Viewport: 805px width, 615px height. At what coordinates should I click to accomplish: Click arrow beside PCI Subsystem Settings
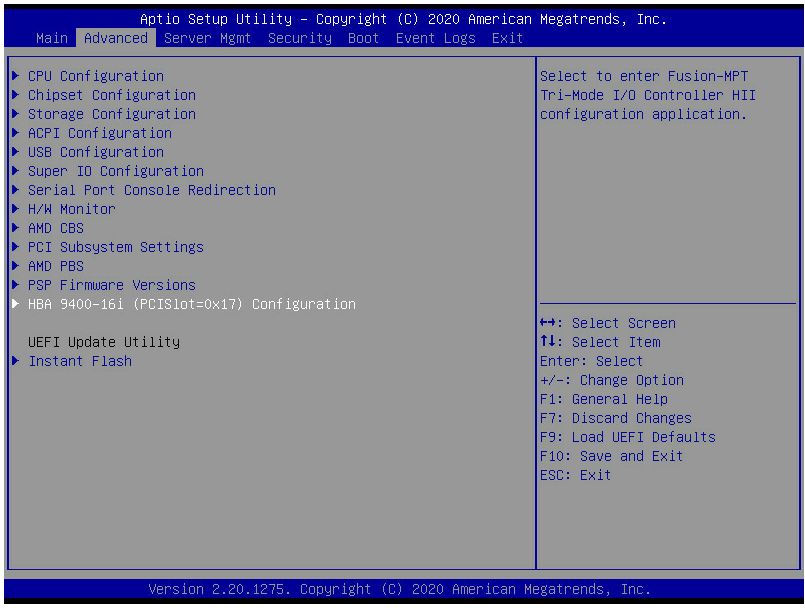[16, 247]
